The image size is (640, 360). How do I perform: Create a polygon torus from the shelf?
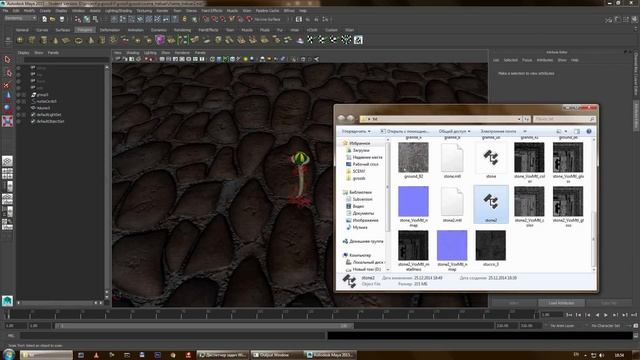click(78, 40)
